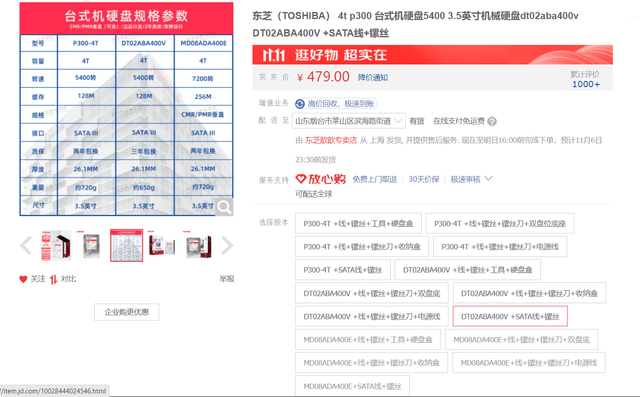Open the first product thumbnail with packaging

(56, 246)
